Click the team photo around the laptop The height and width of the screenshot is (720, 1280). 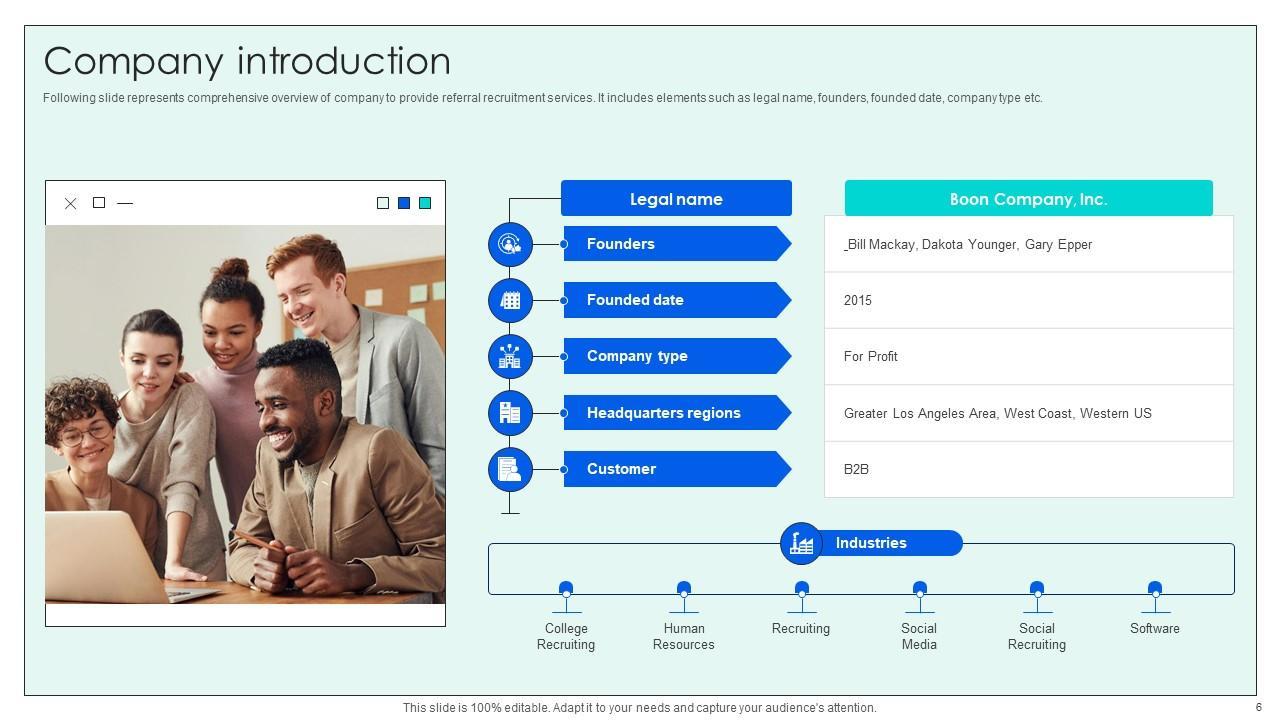coord(245,414)
